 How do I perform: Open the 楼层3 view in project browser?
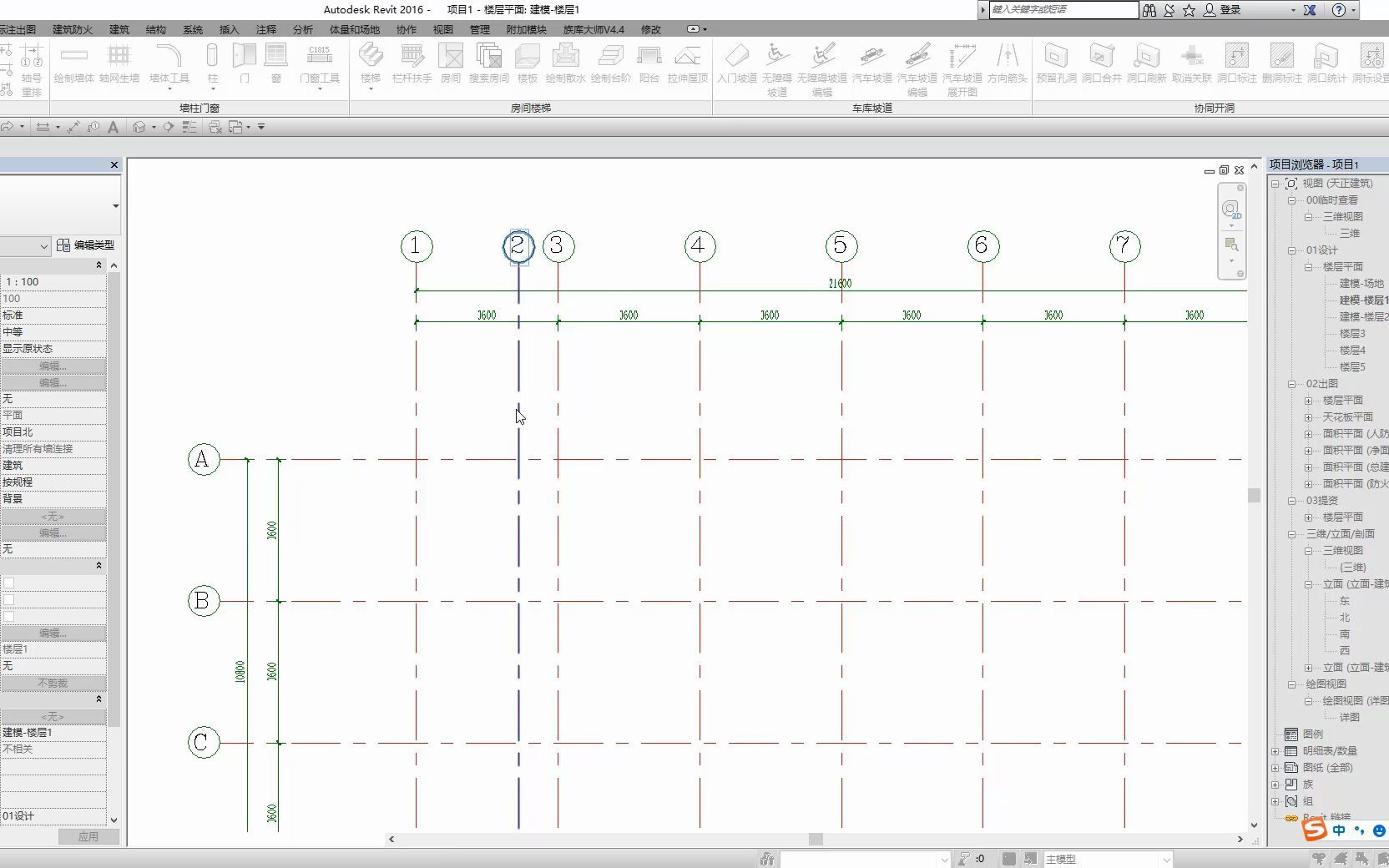[1352, 334]
